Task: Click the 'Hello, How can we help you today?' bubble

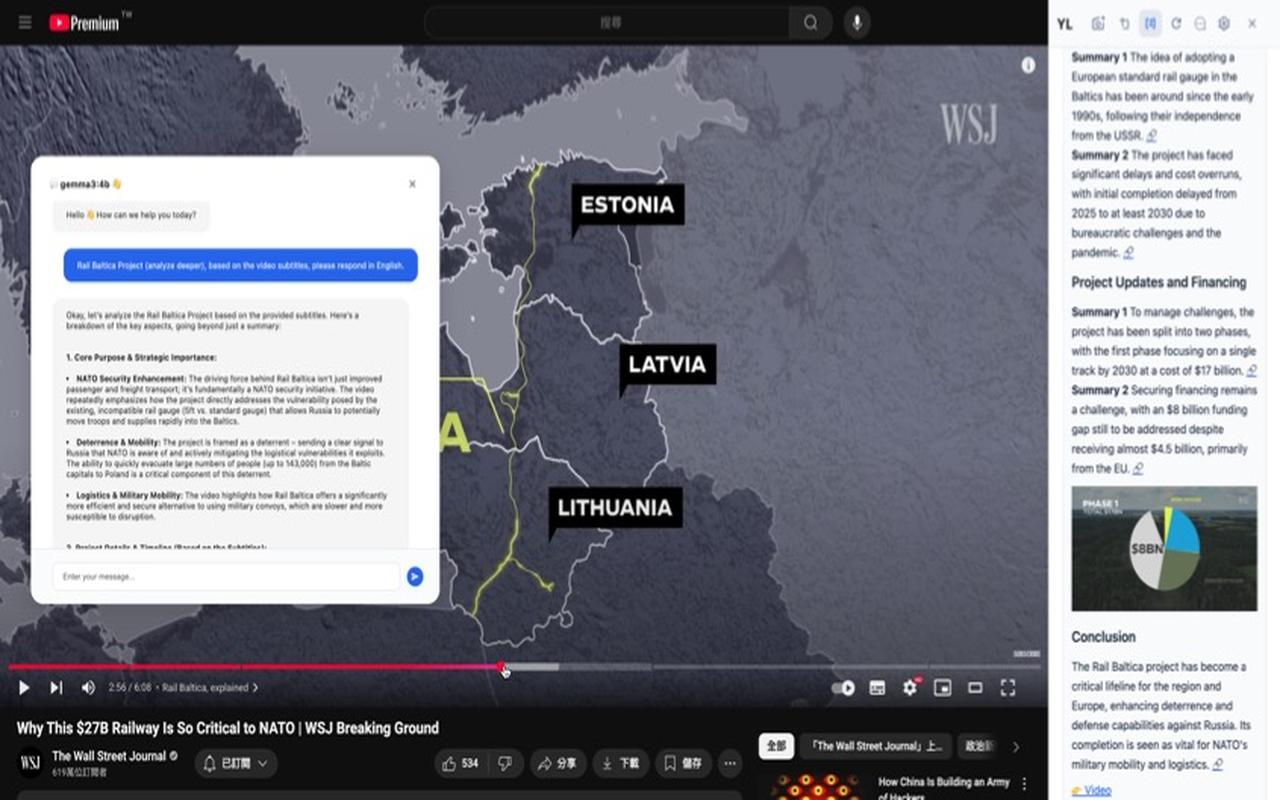Action: (x=131, y=215)
